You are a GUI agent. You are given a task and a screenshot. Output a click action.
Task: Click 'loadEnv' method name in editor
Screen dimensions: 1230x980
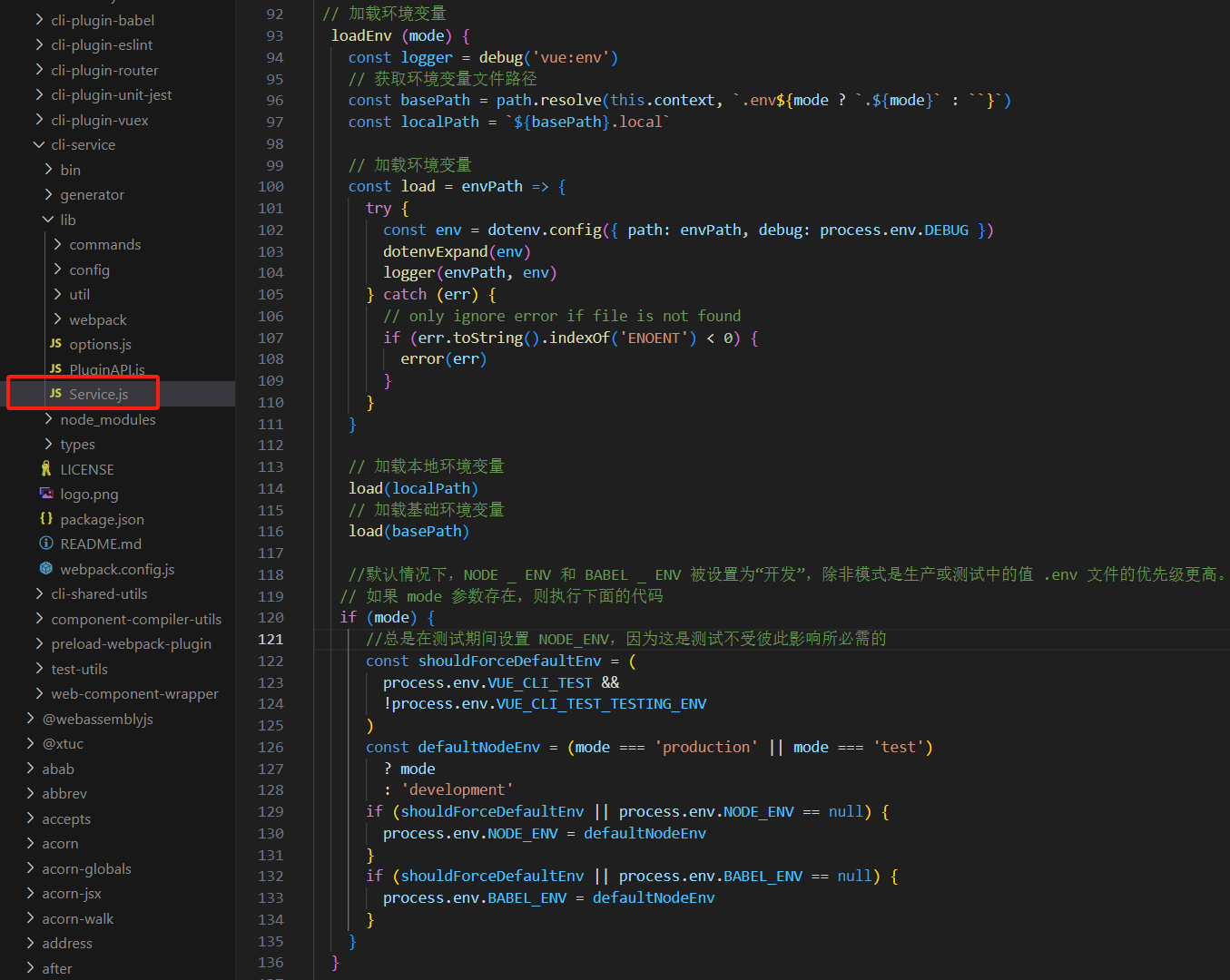[x=361, y=35]
